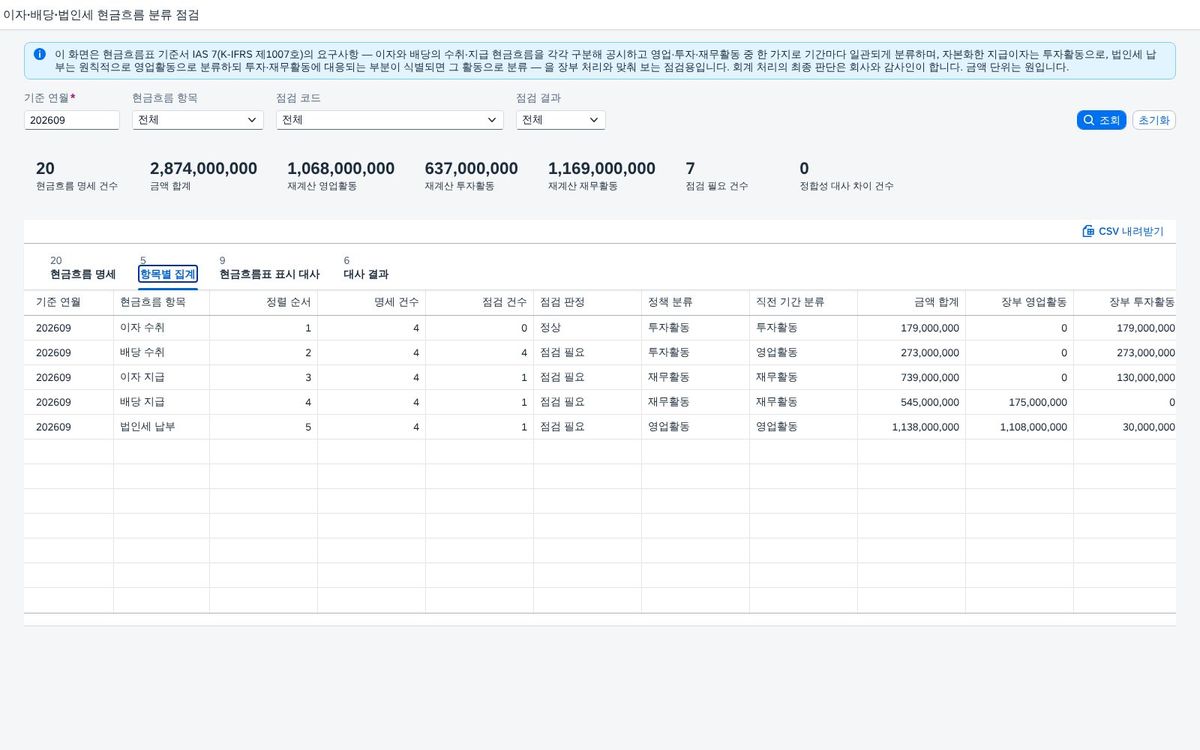Sort by the 현금흐름 항목 column header
Viewport: 1200px width, 750px height.
point(161,302)
